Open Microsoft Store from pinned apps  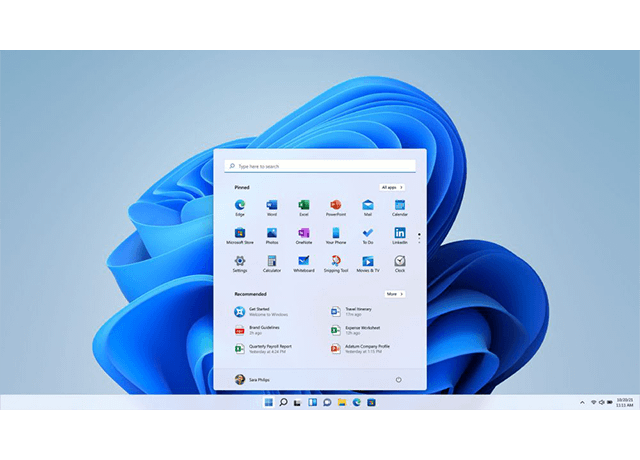tap(240, 236)
